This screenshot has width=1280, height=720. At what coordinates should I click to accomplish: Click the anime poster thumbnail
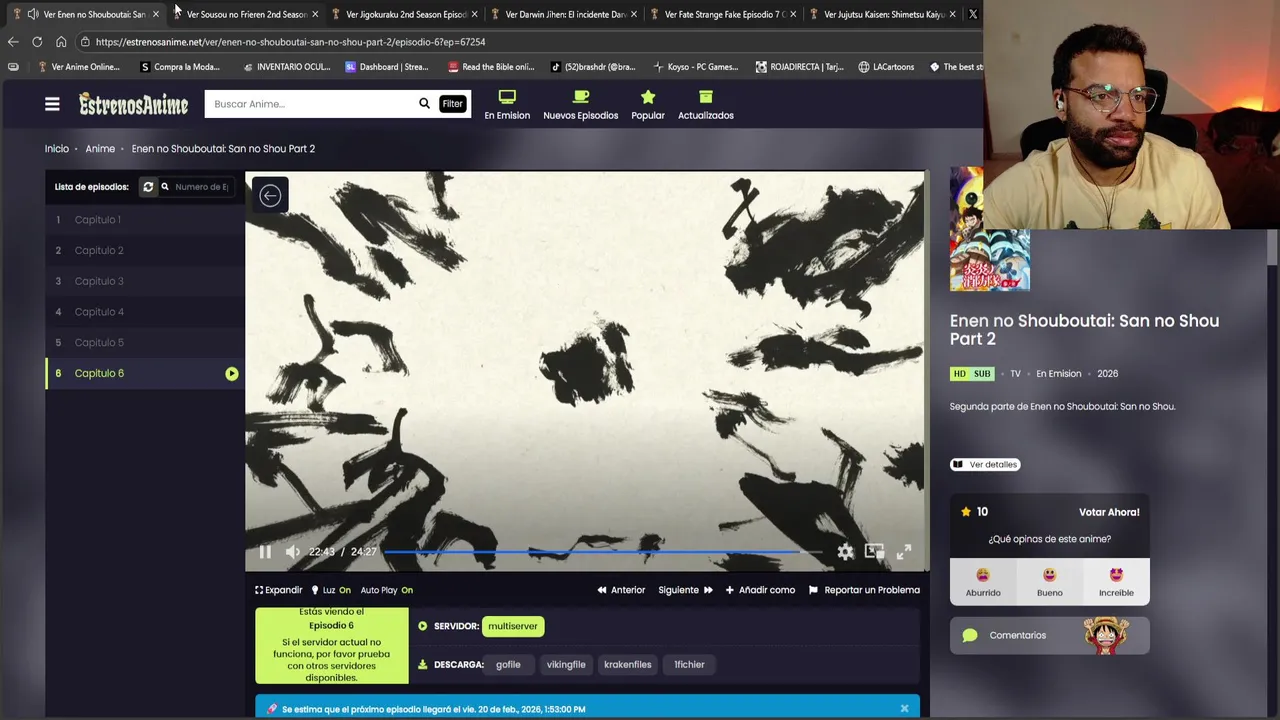(x=989, y=229)
